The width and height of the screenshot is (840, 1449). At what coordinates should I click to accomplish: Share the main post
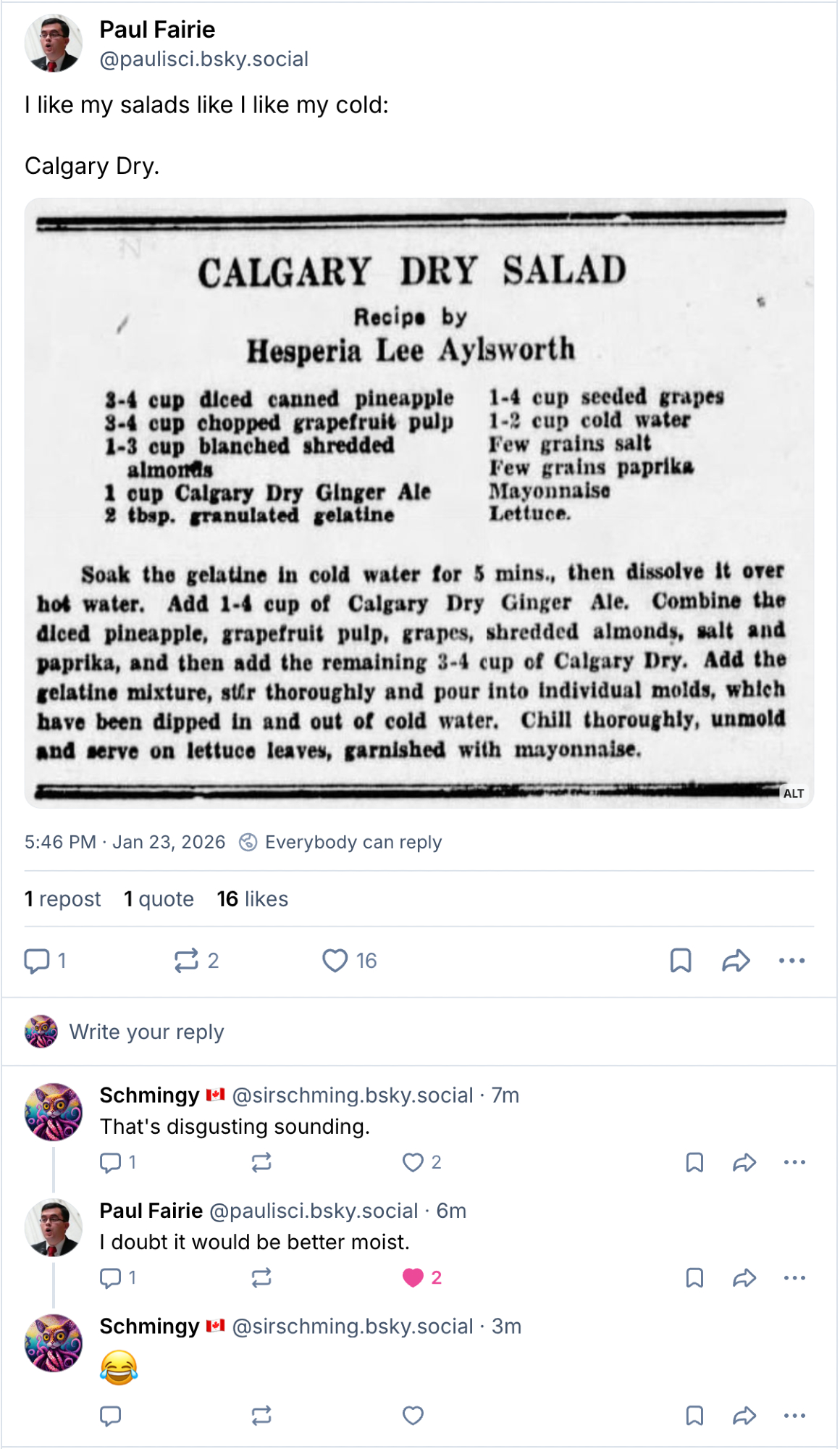tap(736, 961)
